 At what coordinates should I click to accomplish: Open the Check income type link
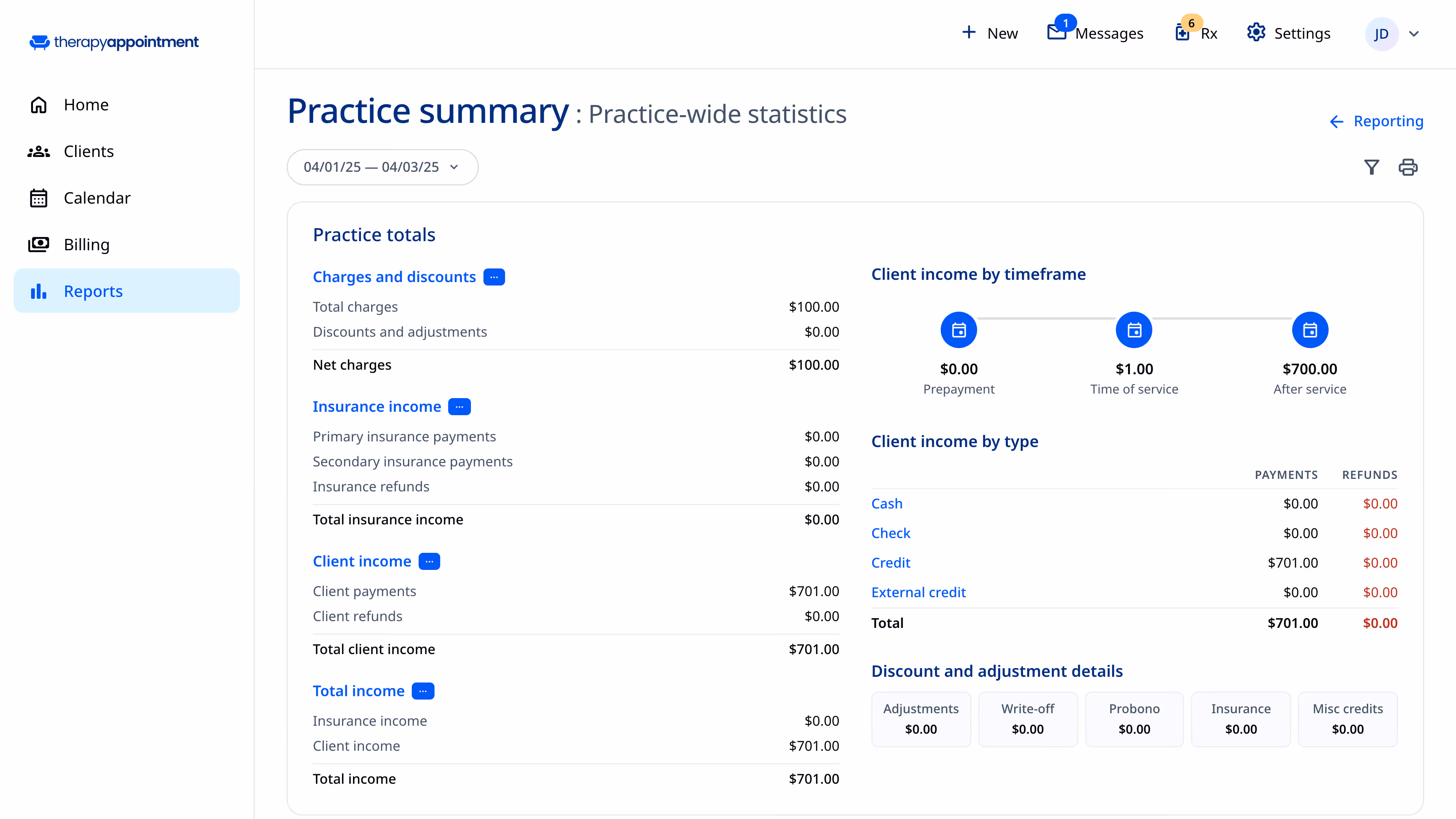point(891,533)
